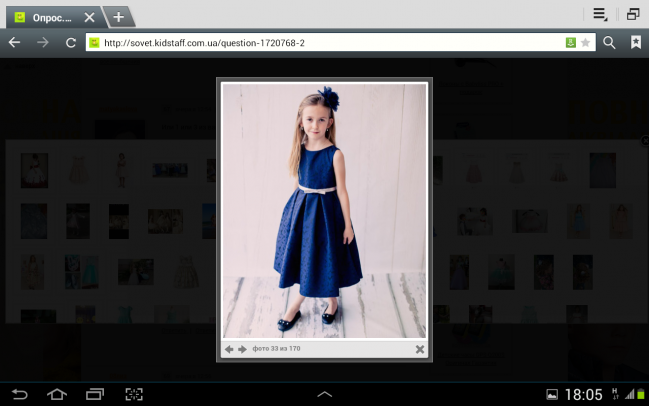This screenshot has width=649, height=406.
Task: Go to previous photo in lightbox
Action: [229, 349]
